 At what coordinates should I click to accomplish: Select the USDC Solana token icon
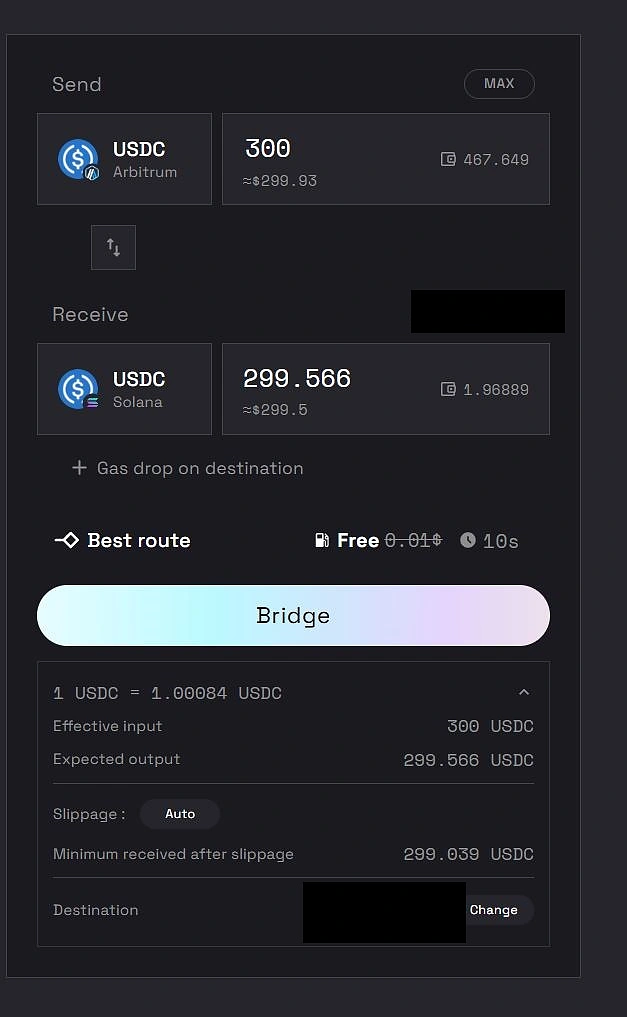[x=78, y=389]
